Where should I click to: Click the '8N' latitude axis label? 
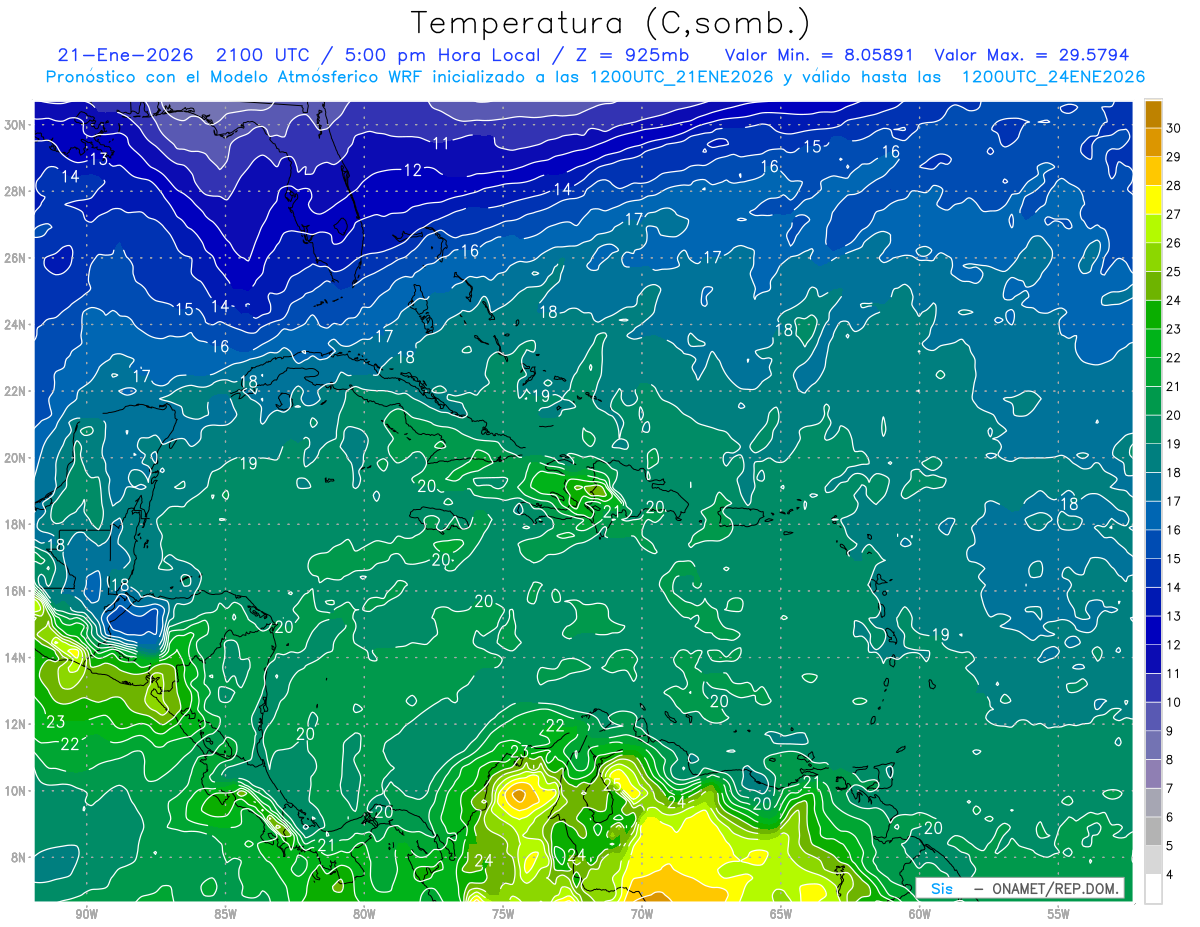click(x=19, y=857)
